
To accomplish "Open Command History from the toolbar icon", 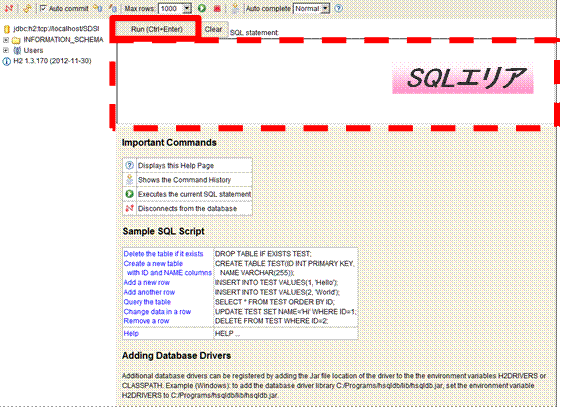I will (x=235, y=8).
